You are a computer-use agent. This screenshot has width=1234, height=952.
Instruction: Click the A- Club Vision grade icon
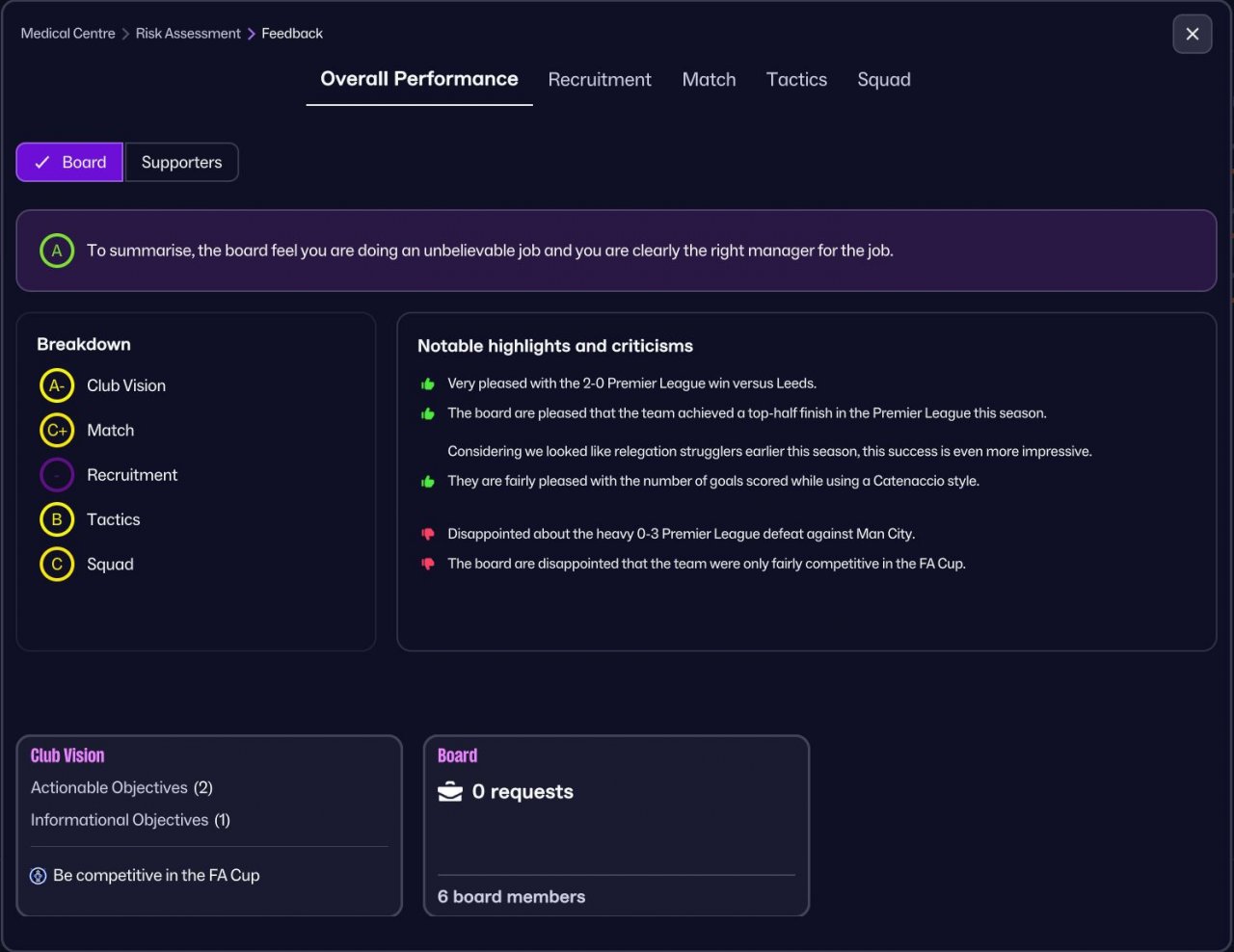[57, 385]
